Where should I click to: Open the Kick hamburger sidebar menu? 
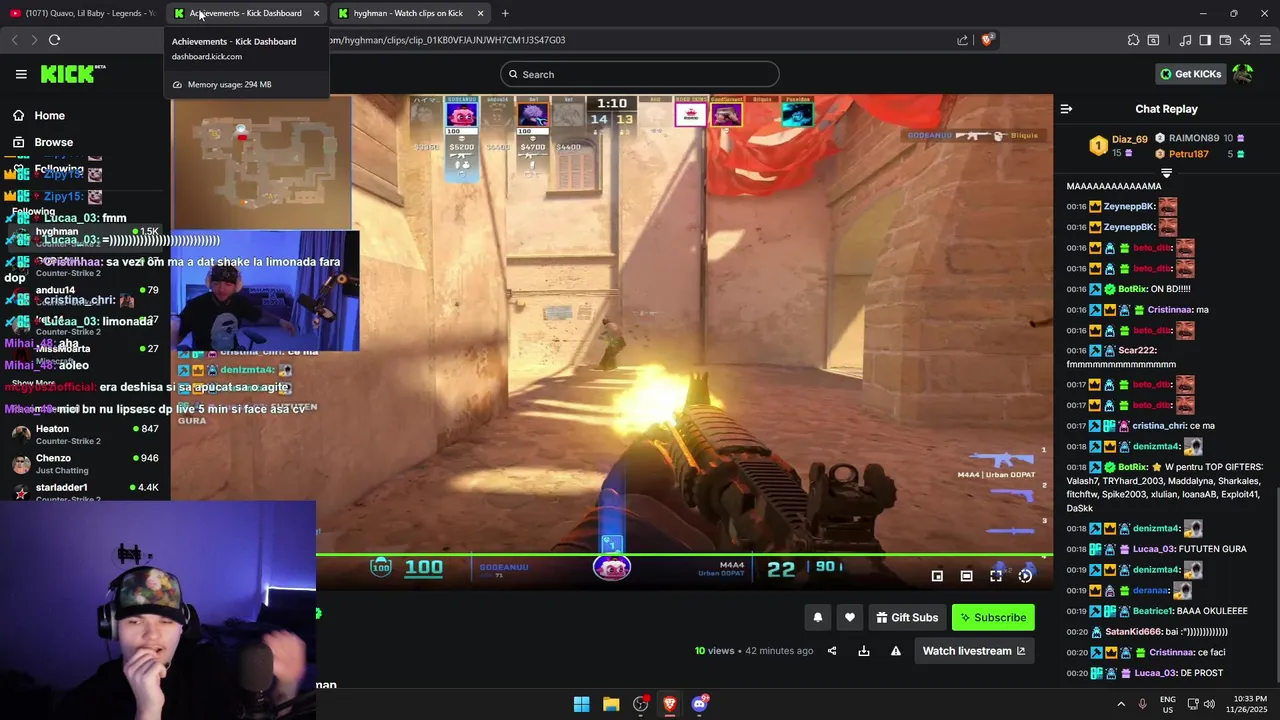[21, 74]
